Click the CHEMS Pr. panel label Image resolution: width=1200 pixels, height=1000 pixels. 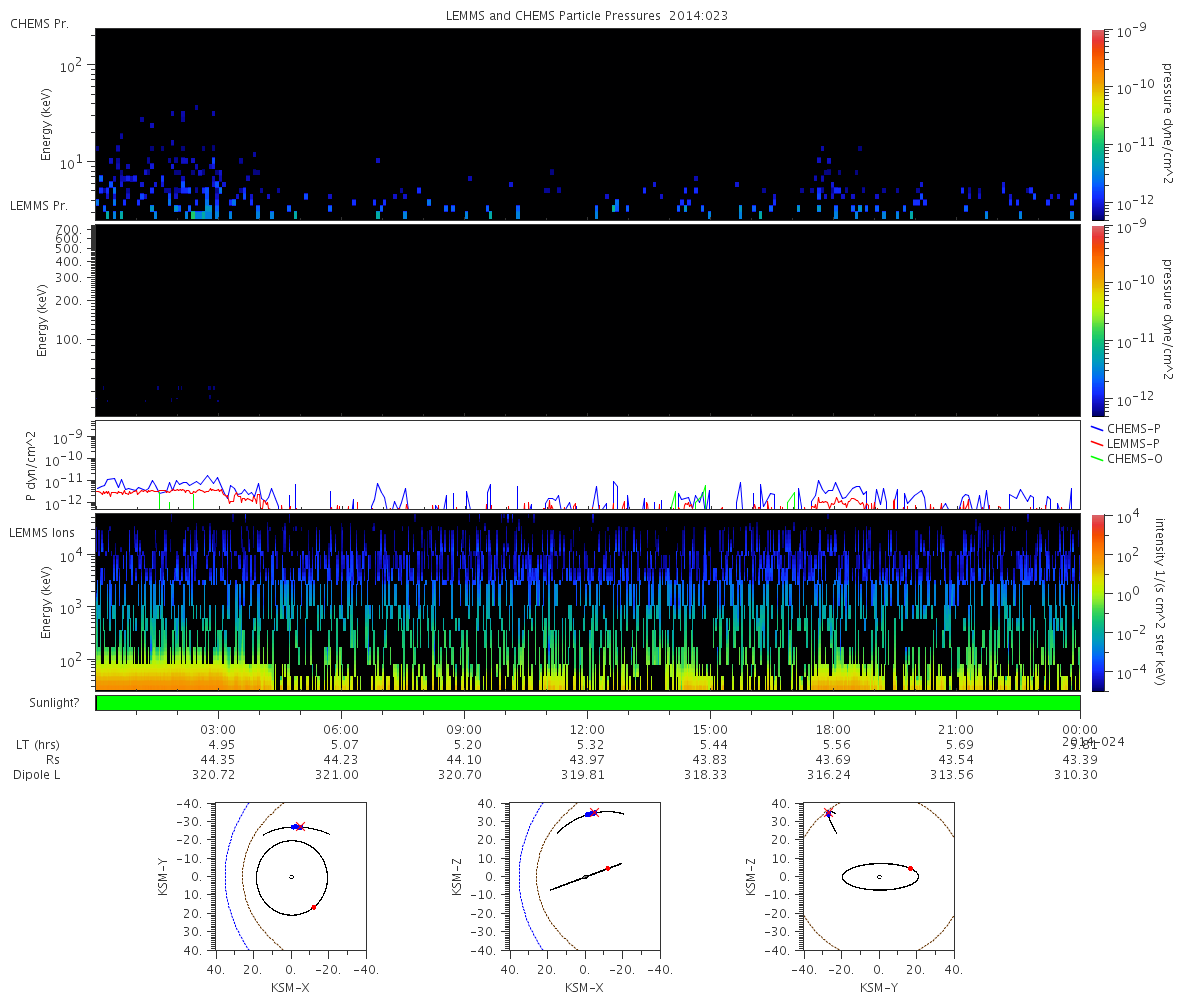39,23
